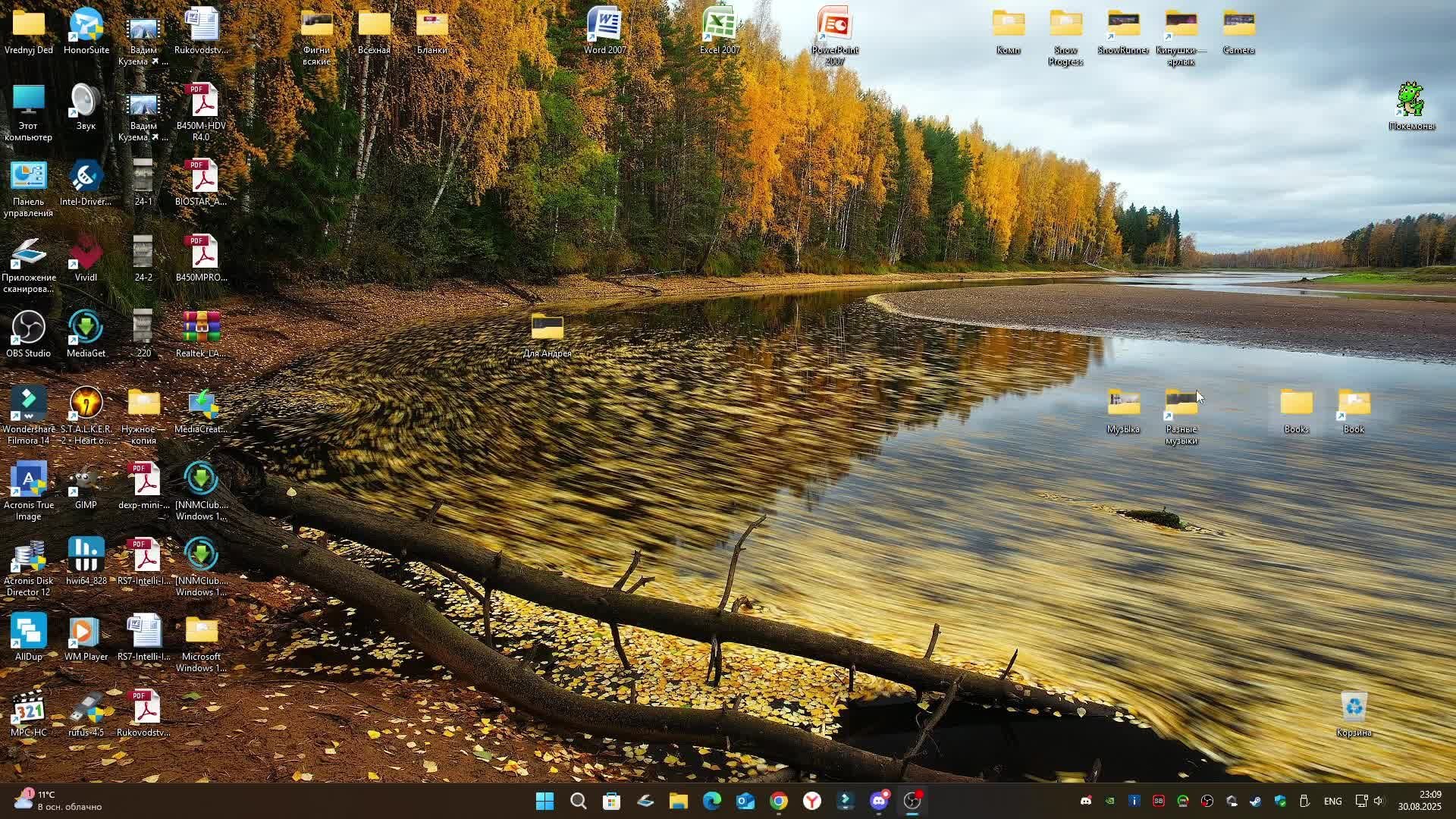Click the taskbar Search button
Viewport: 1456px width, 819px height.
(578, 801)
